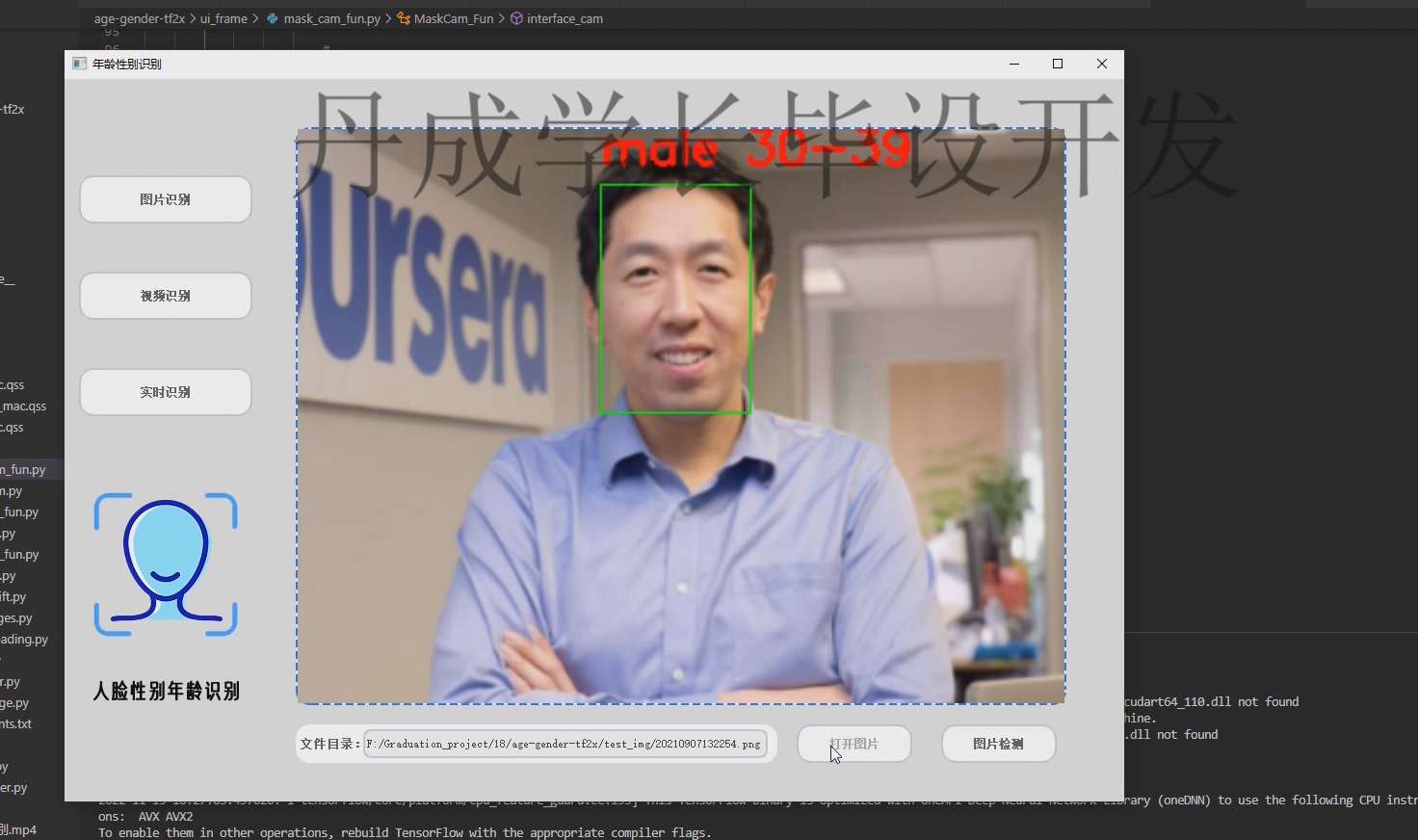
Task: Click the Python file icon beside mask_cam_fun.py
Action: [271, 18]
